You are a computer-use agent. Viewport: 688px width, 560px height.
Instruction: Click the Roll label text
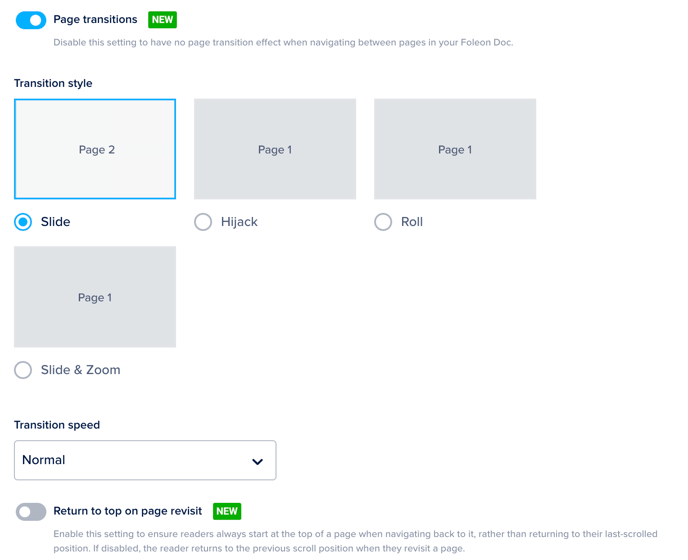click(x=412, y=222)
